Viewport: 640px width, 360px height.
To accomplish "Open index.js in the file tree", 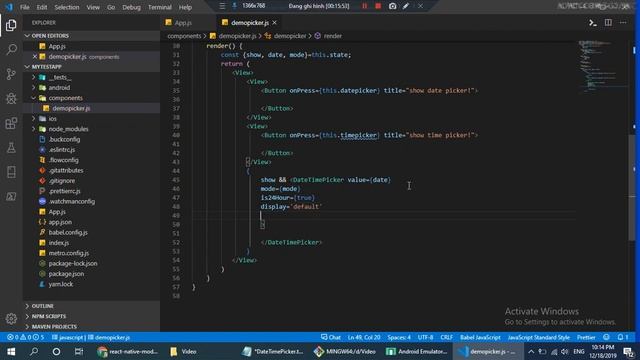I will click(59, 243).
